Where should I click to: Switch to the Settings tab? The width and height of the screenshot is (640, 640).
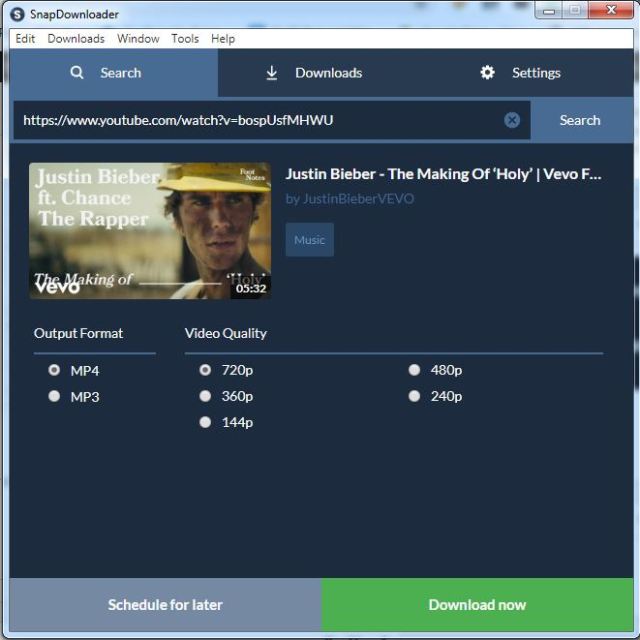click(x=529, y=73)
